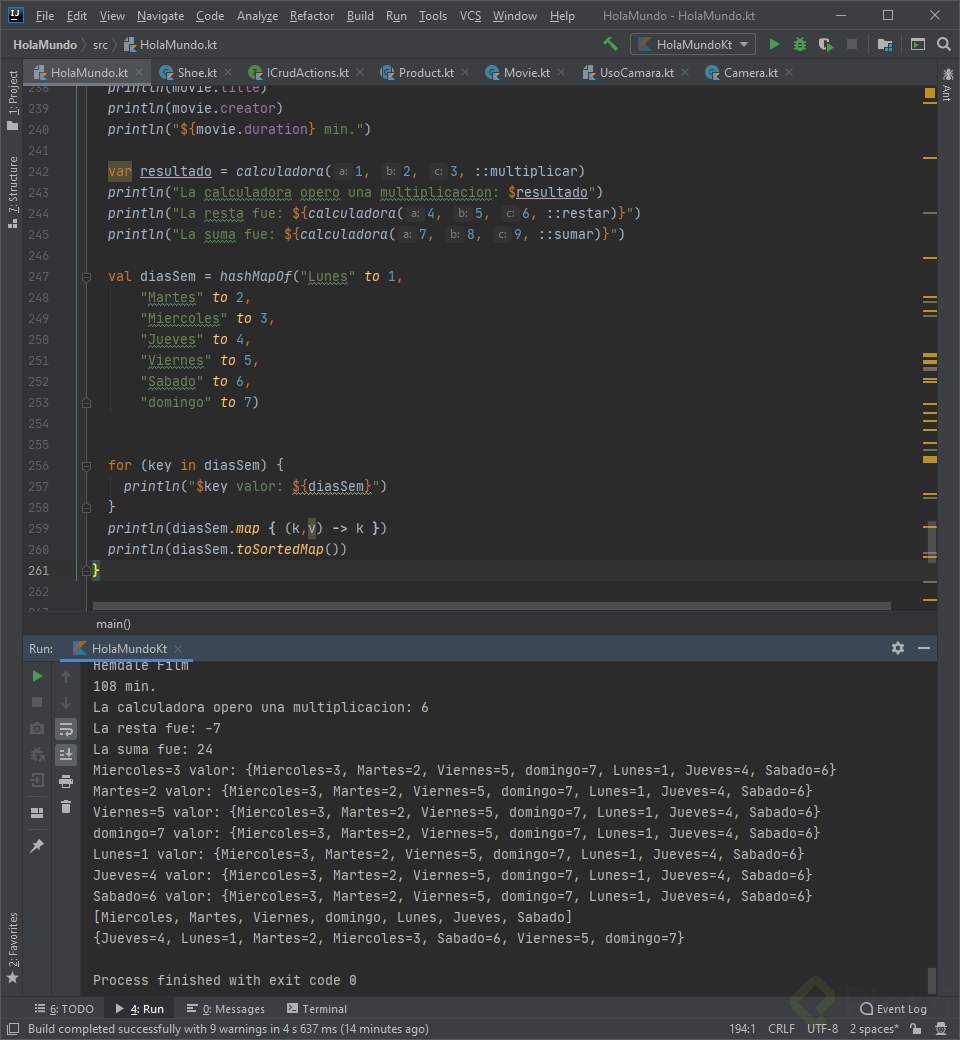Open Run panel gear settings menu
The width and height of the screenshot is (960, 1040).
[897, 648]
